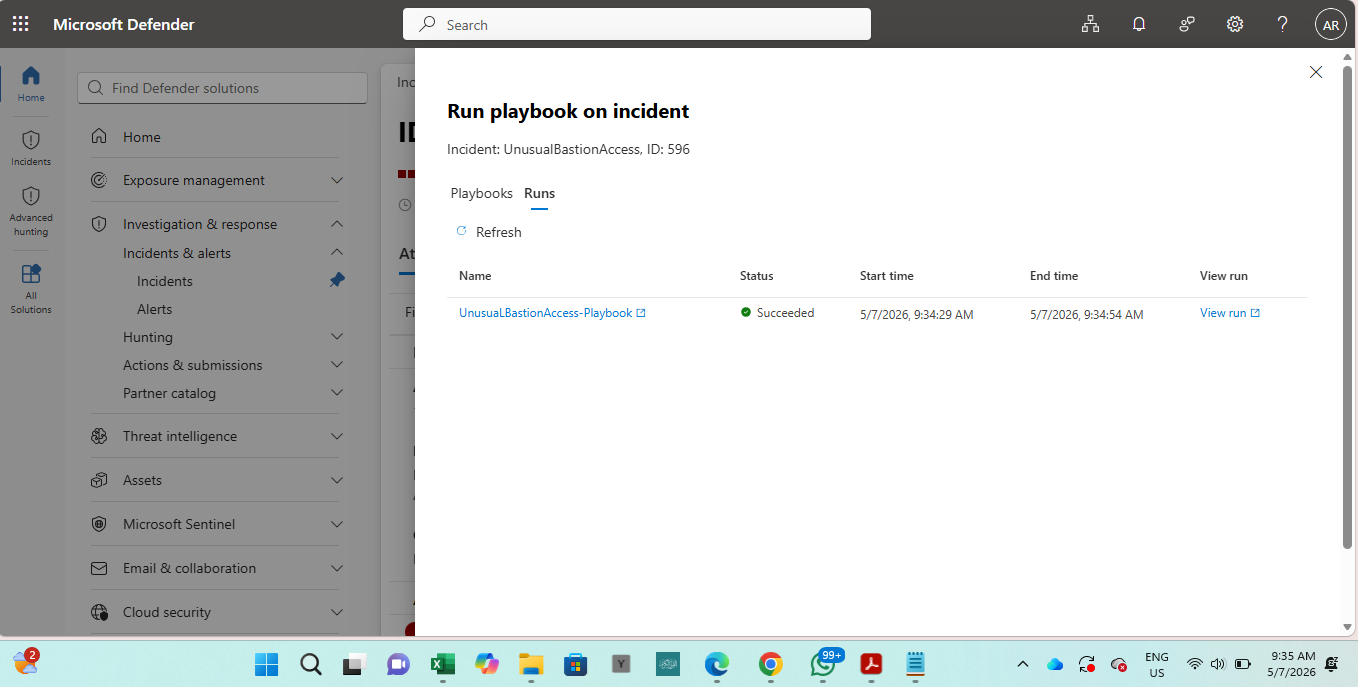Expand Exposure management chevron

point(337,181)
